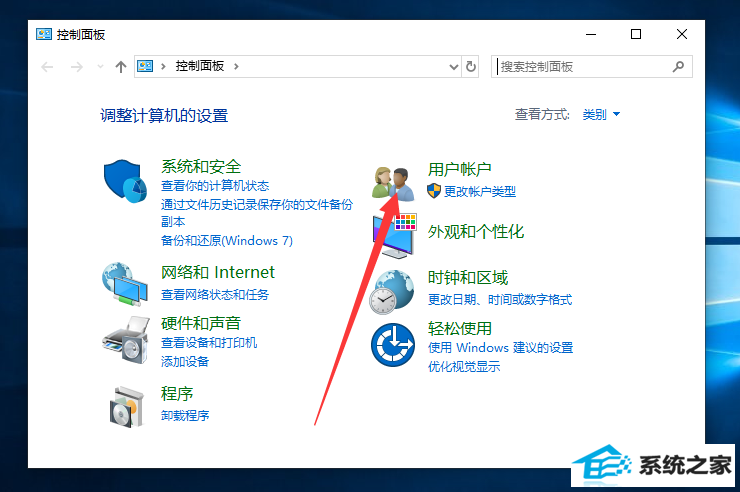
Task: Open the 卸载程序 link
Action: 185,416
